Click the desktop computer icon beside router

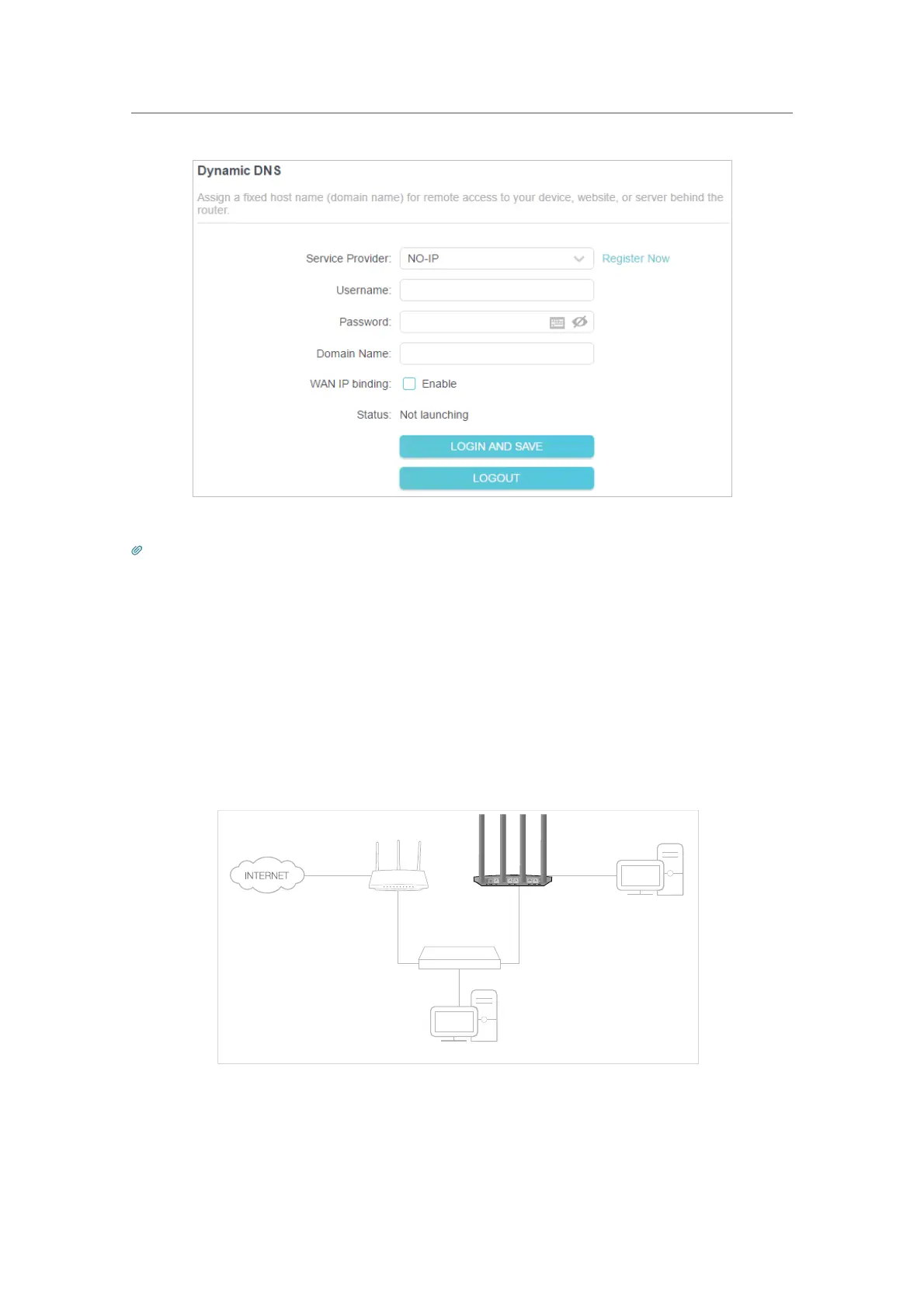click(651, 869)
